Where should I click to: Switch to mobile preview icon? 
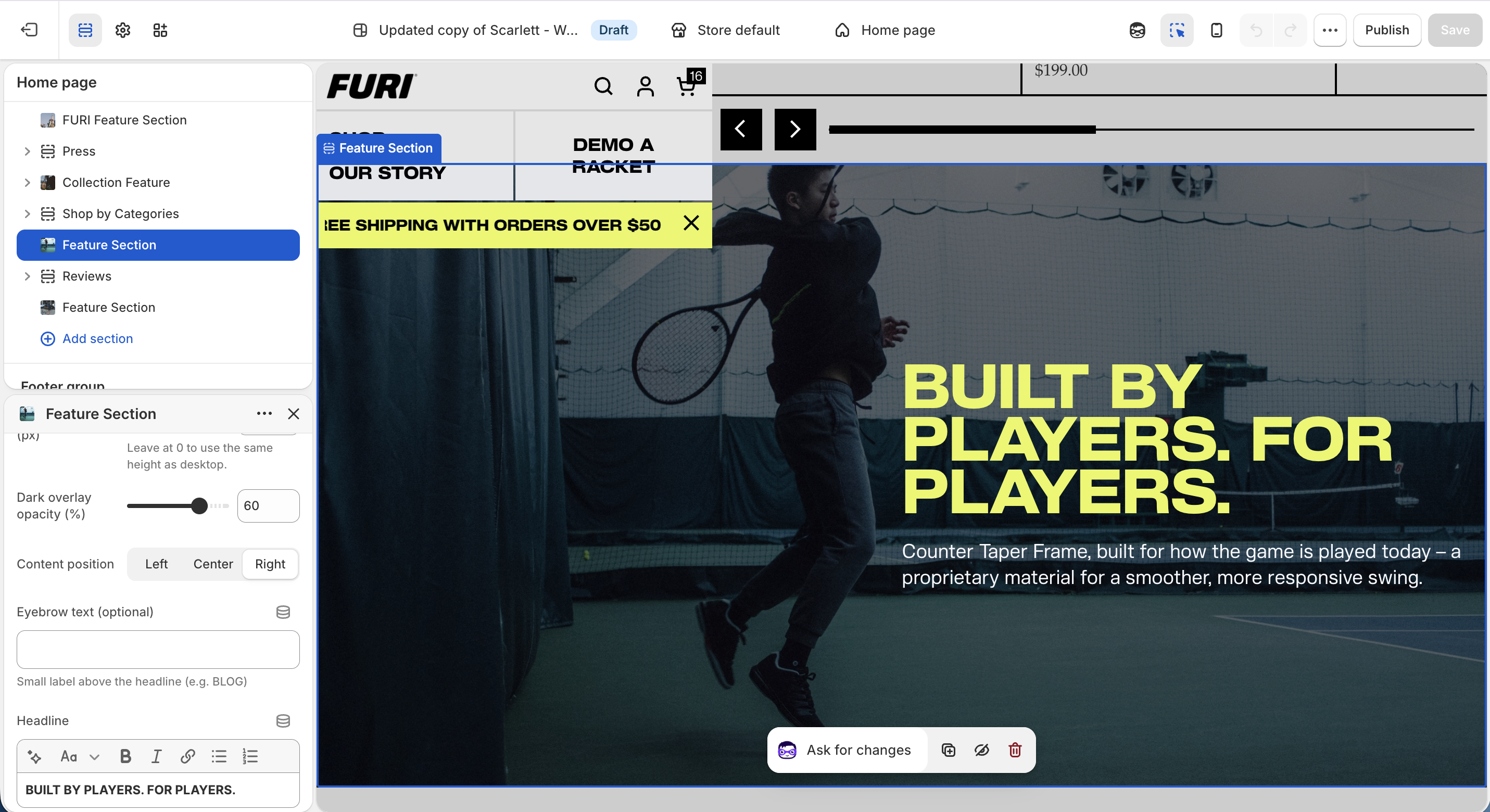[1216, 30]
